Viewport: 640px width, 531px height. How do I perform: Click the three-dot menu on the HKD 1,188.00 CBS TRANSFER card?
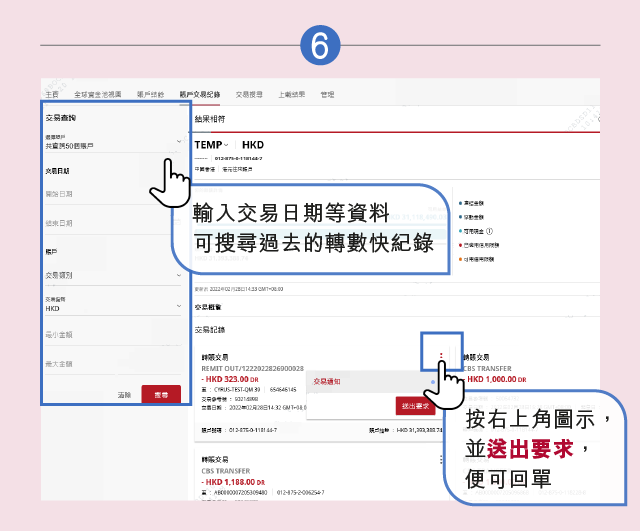coord(440,459)
